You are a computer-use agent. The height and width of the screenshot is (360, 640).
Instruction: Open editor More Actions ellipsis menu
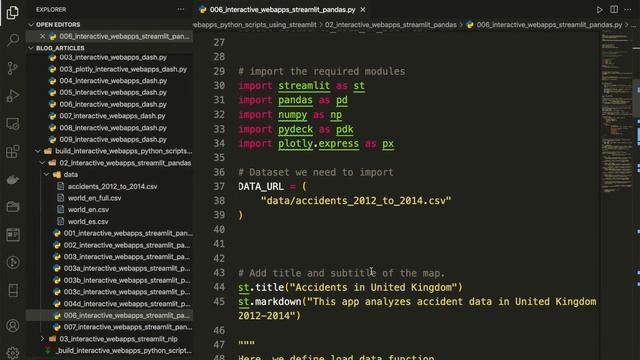click(628, 9)
